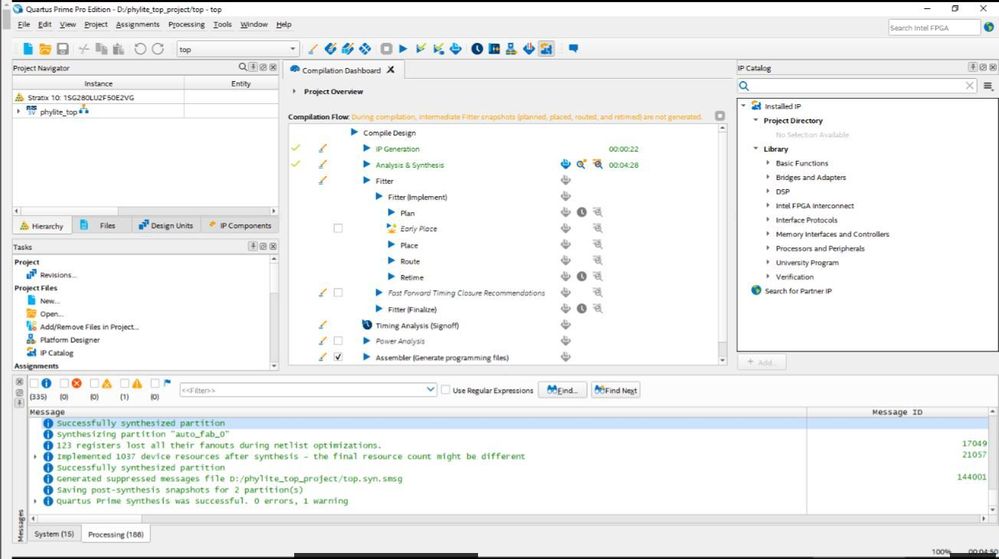The height and width of the screenshot is (559, 999).
Task: Expand Basic Functions in IP Catalog
Action: 767,163
